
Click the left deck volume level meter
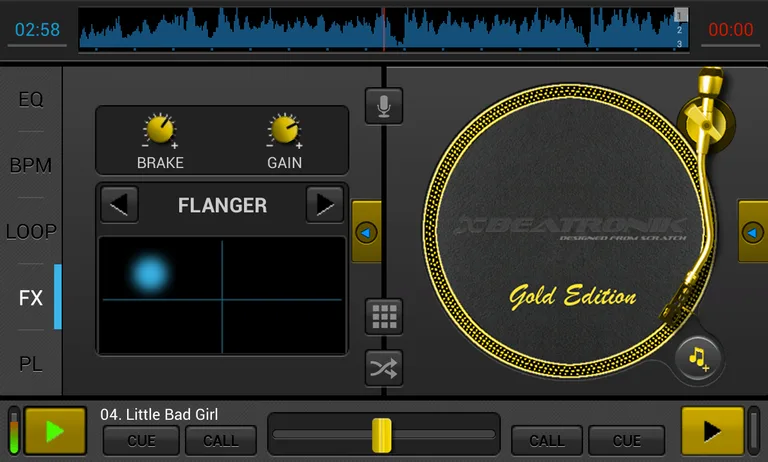pyautogui.click(x=14, y=430)
